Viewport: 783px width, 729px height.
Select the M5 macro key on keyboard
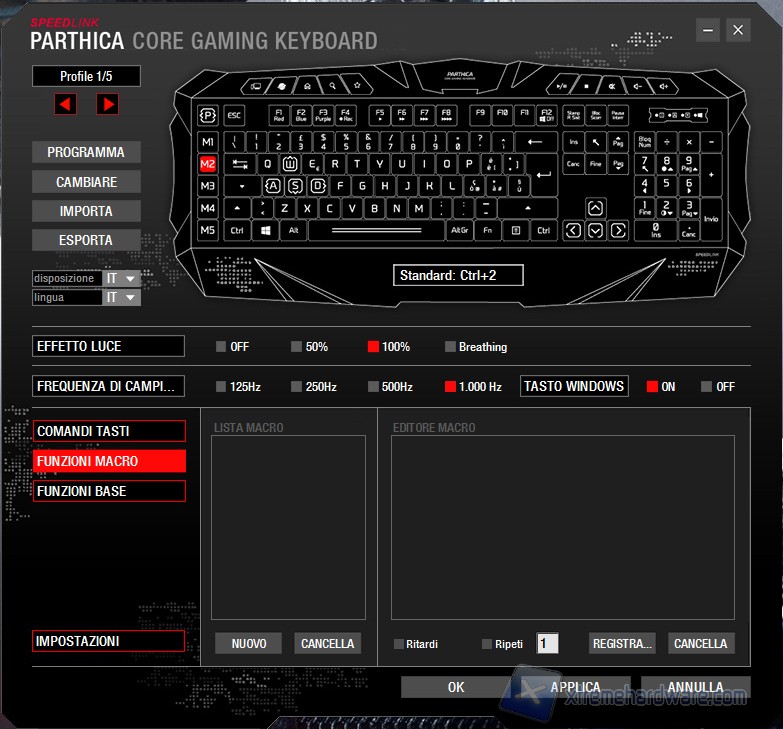(x=208, y=230)
